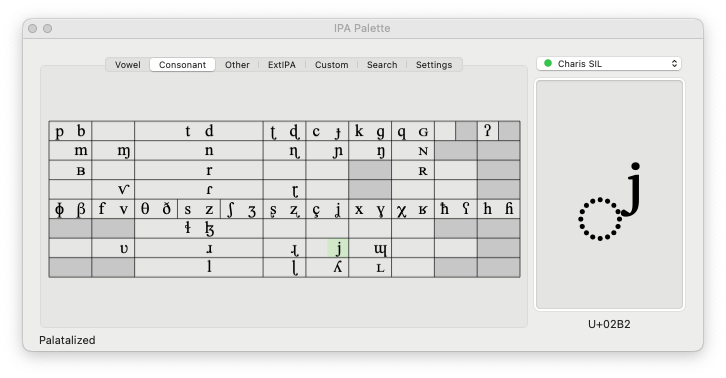Image resolution: width=726 pixels, height=378 pixels.
Task: Pick the alveolar plosive d
Action: (209, 132)
